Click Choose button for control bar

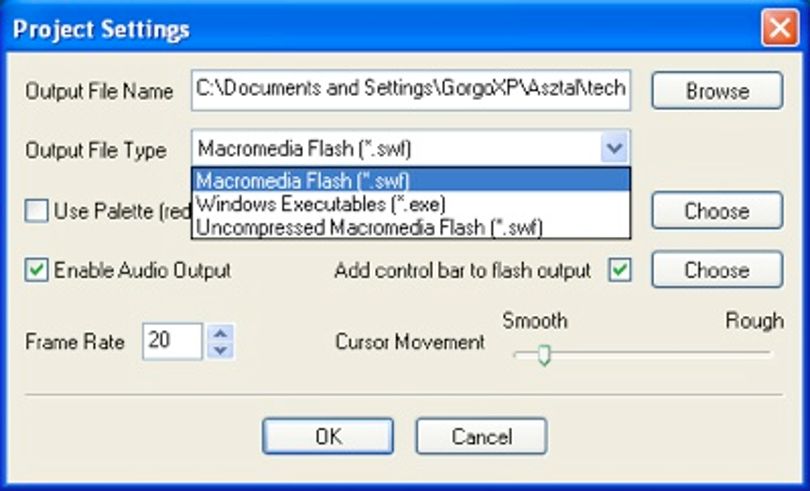(717, 270)
